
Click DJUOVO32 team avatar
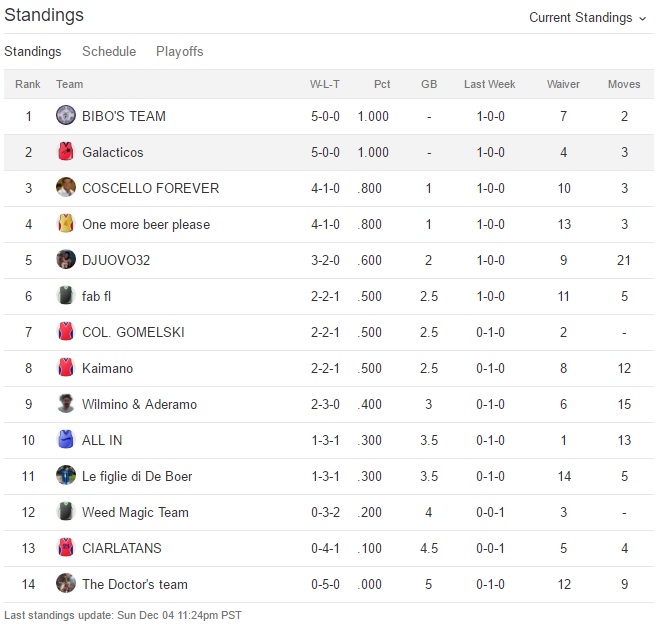(x=66, y=260)
